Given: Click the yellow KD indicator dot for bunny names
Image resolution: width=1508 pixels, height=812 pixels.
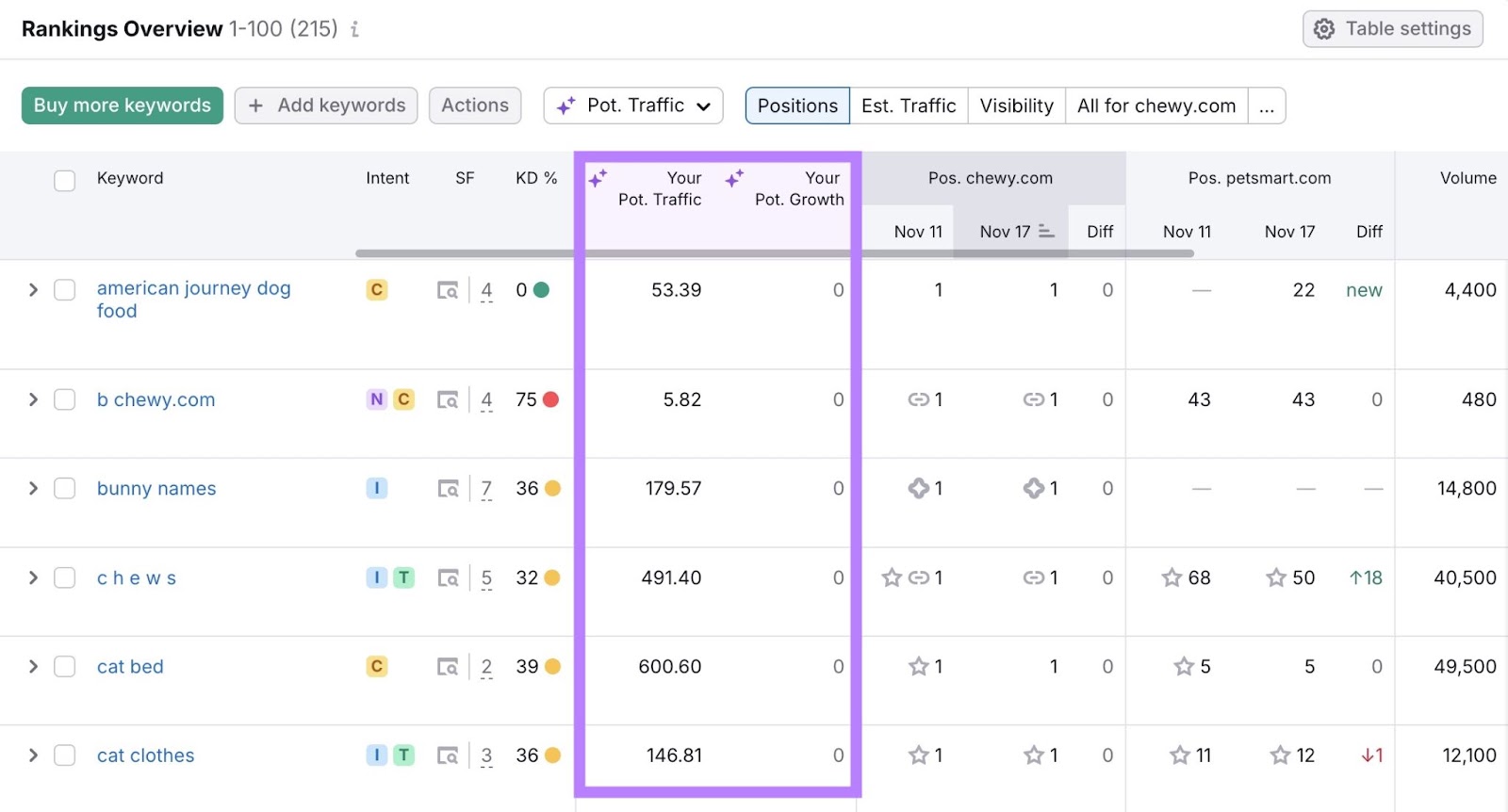Looking at the screenshot, I should (x=552, y=488).
